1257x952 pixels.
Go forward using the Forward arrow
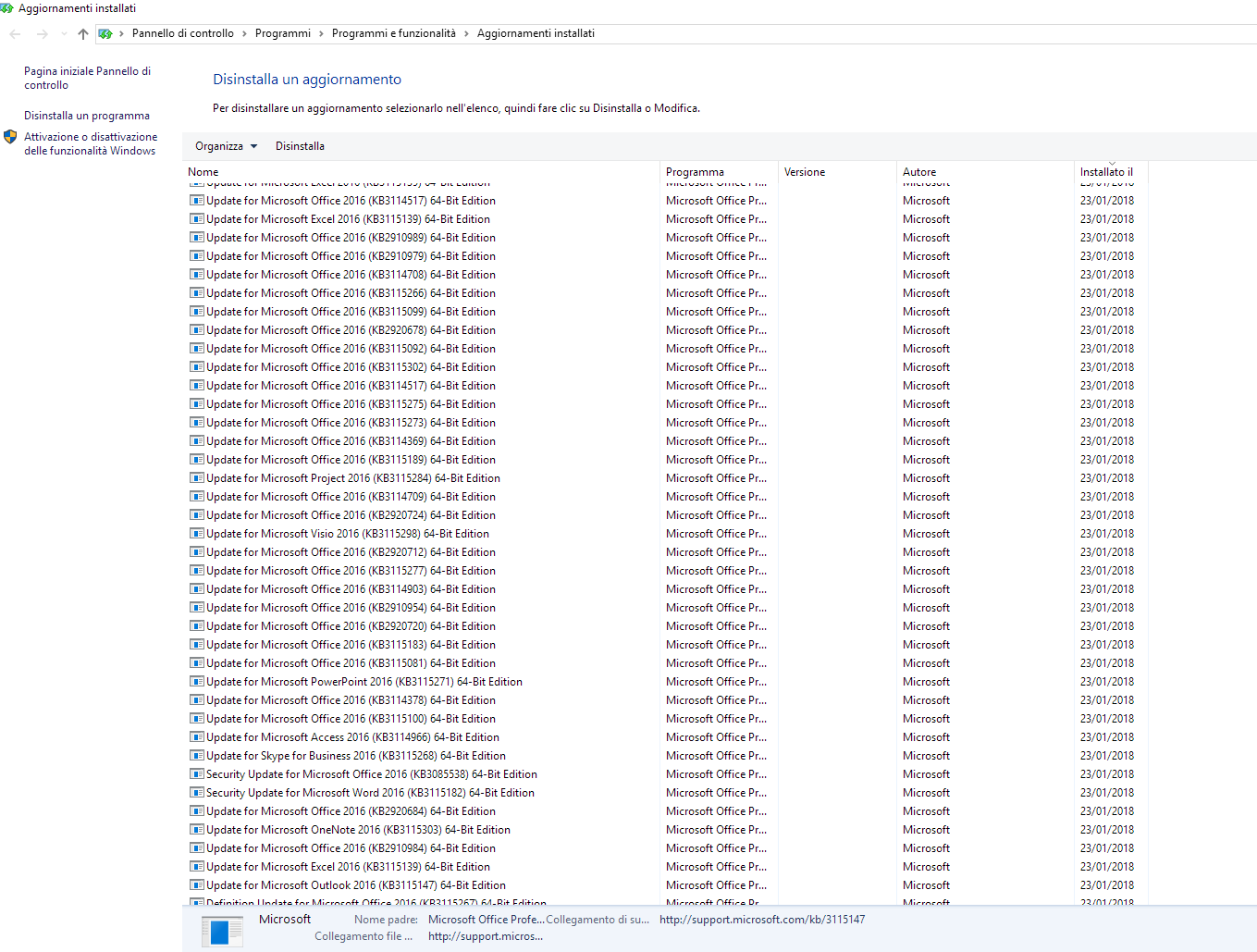pyautogui.click(x=42, y=34)
